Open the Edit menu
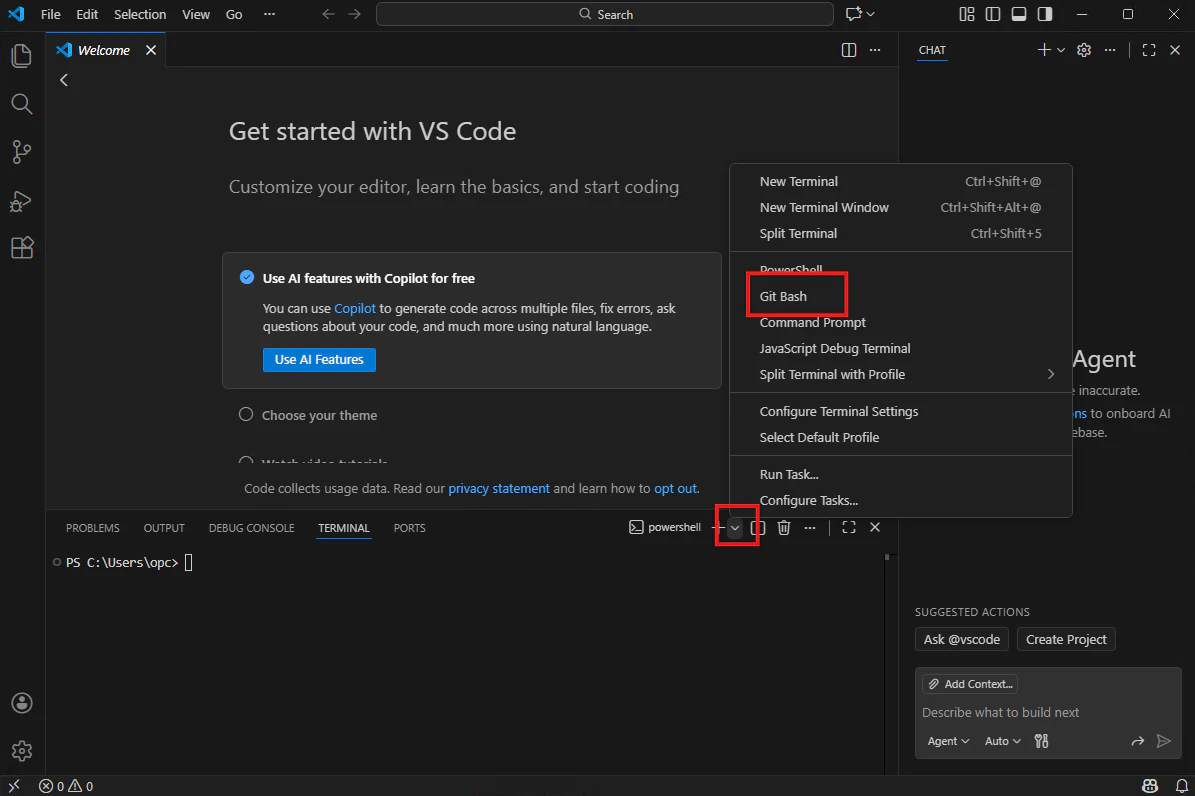 (87, 14)
